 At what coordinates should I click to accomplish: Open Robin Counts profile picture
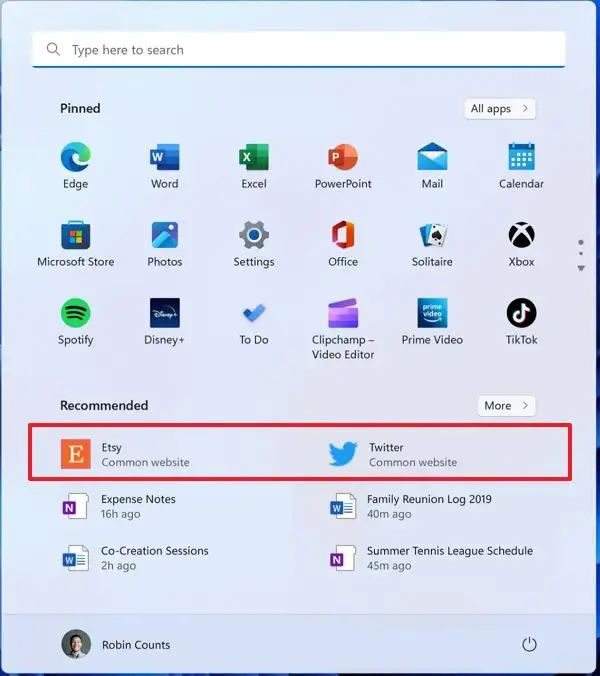tap(76, 644)
